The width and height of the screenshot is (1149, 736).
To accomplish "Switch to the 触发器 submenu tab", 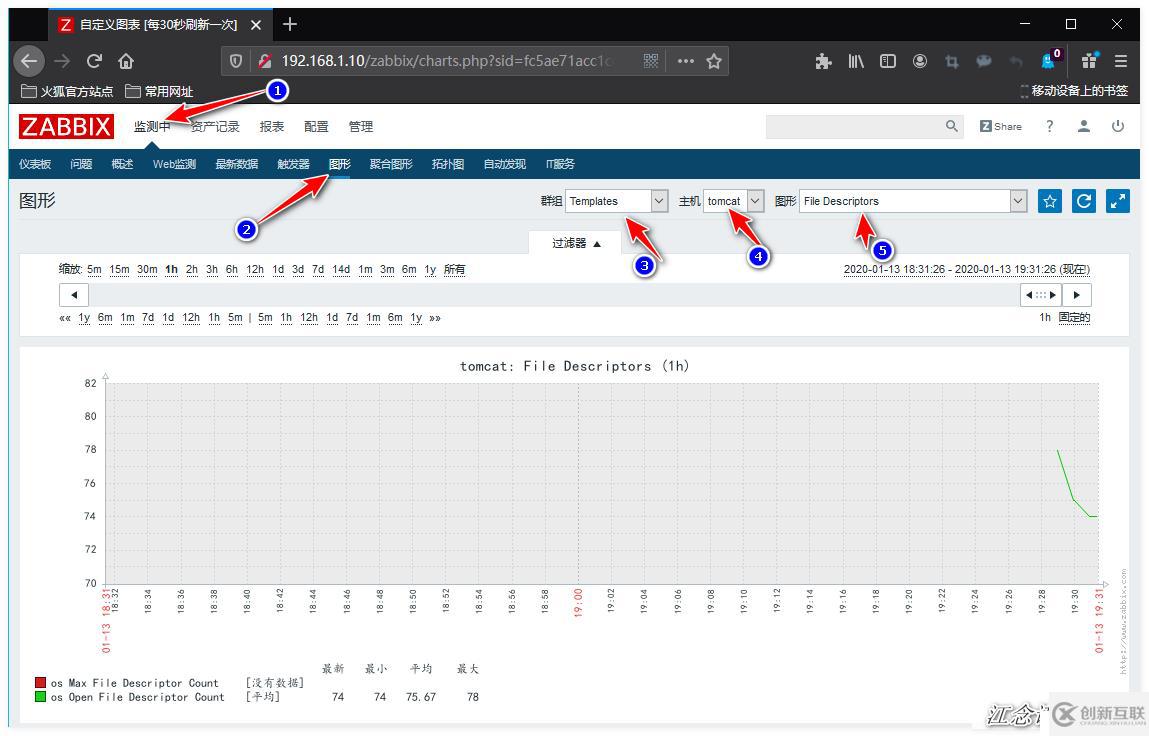I will click(x=293, y=163).
